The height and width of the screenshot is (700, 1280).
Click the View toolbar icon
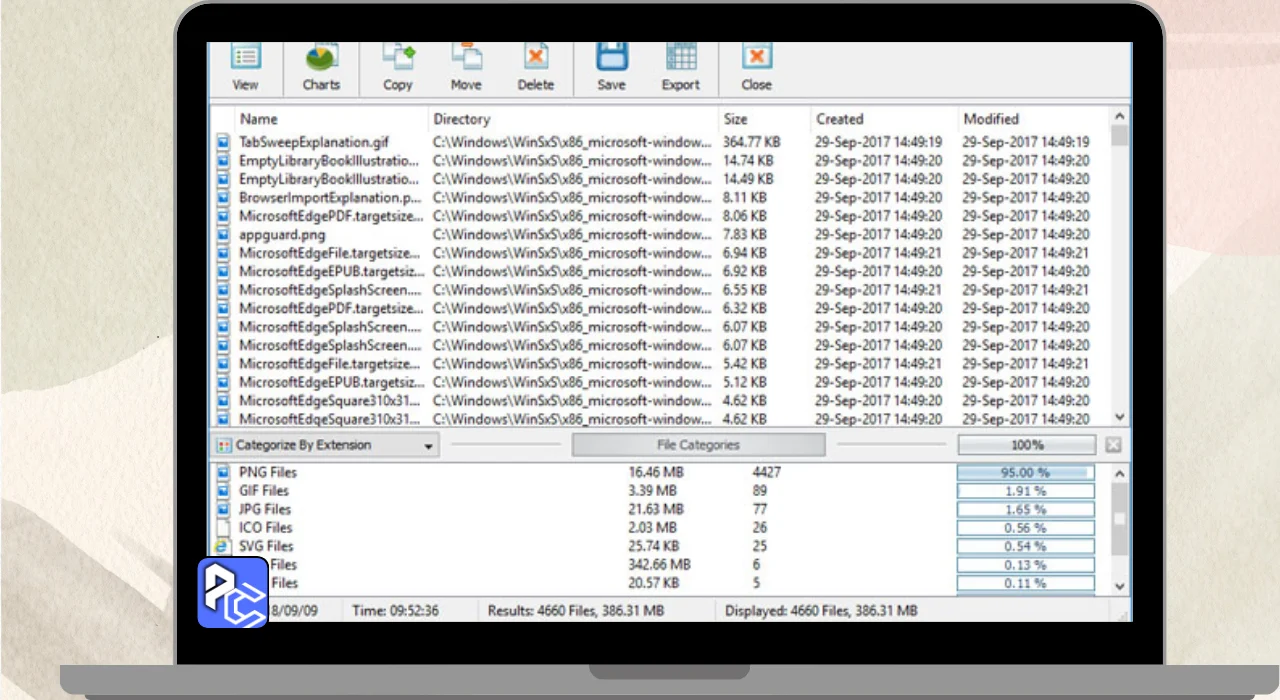click(x=245, y=67)
